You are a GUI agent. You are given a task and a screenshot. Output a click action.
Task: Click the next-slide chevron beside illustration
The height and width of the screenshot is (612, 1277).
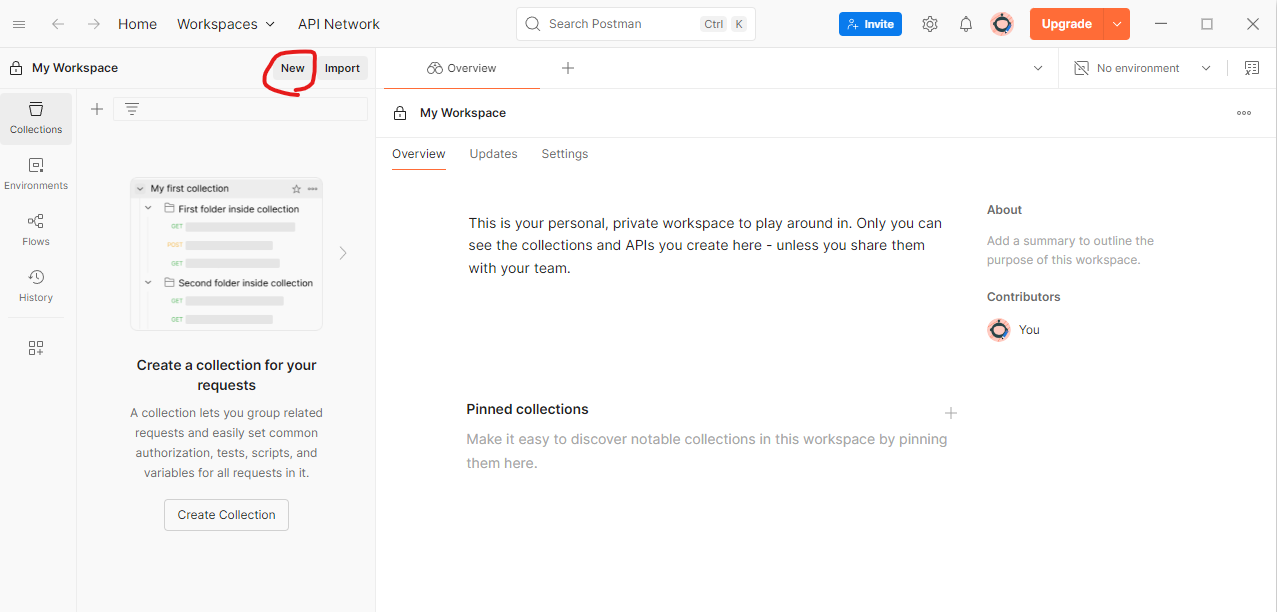[343, 253]
